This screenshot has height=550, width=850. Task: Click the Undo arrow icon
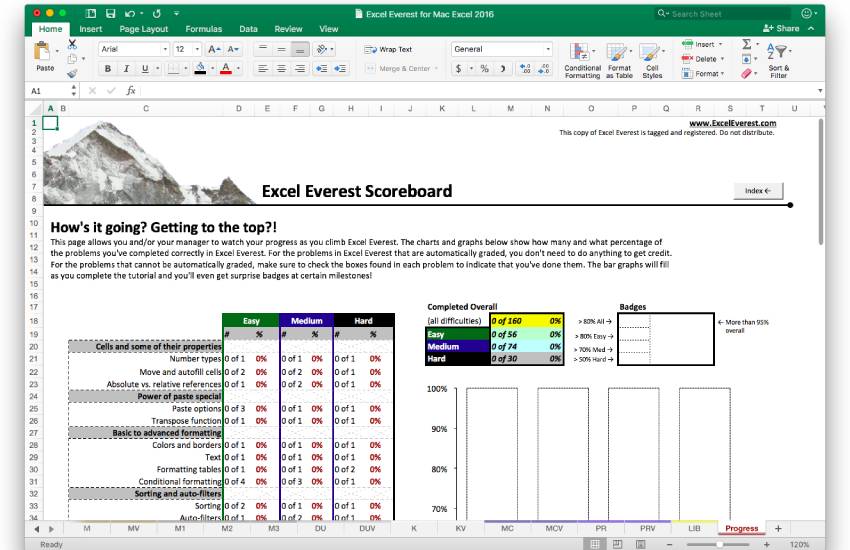[130, 14]
